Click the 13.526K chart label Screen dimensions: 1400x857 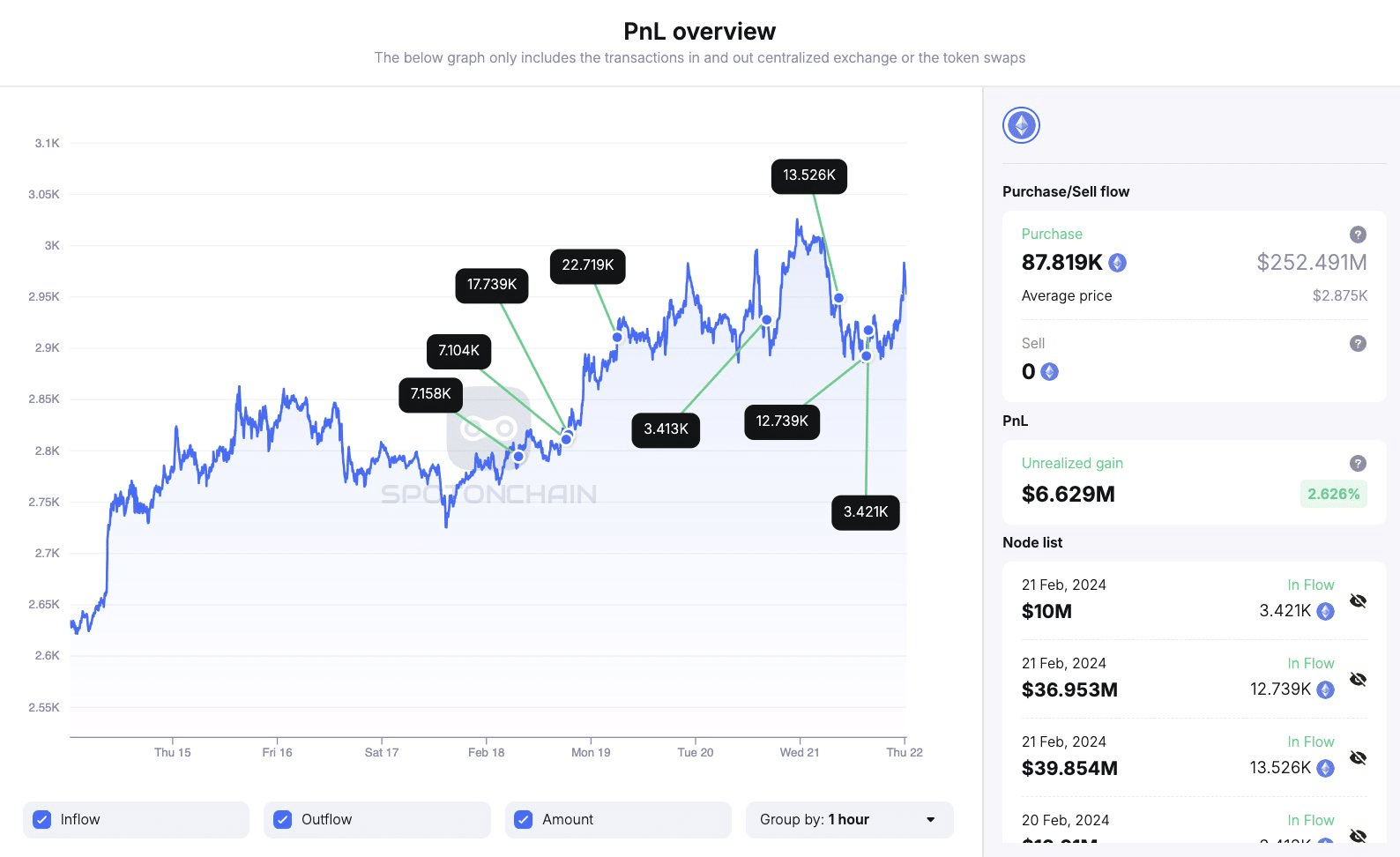(x=809, y=175)
